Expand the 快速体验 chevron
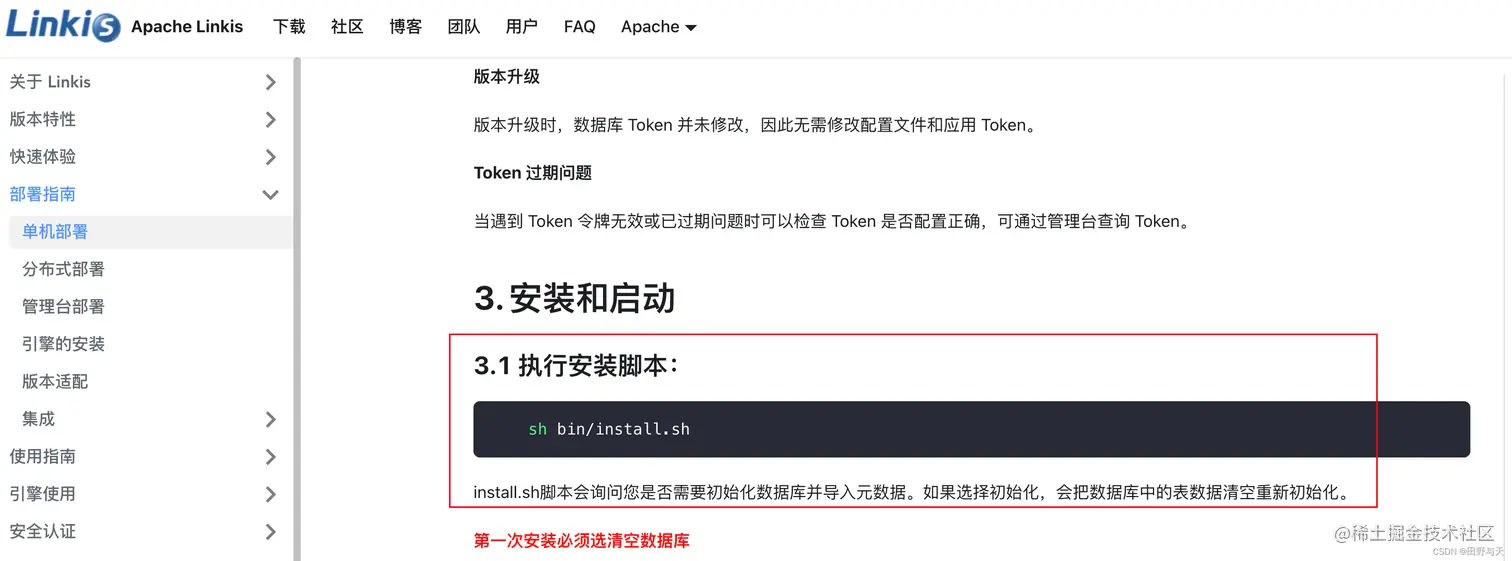This screenshot has width=1512, height=561. point(270,157)
